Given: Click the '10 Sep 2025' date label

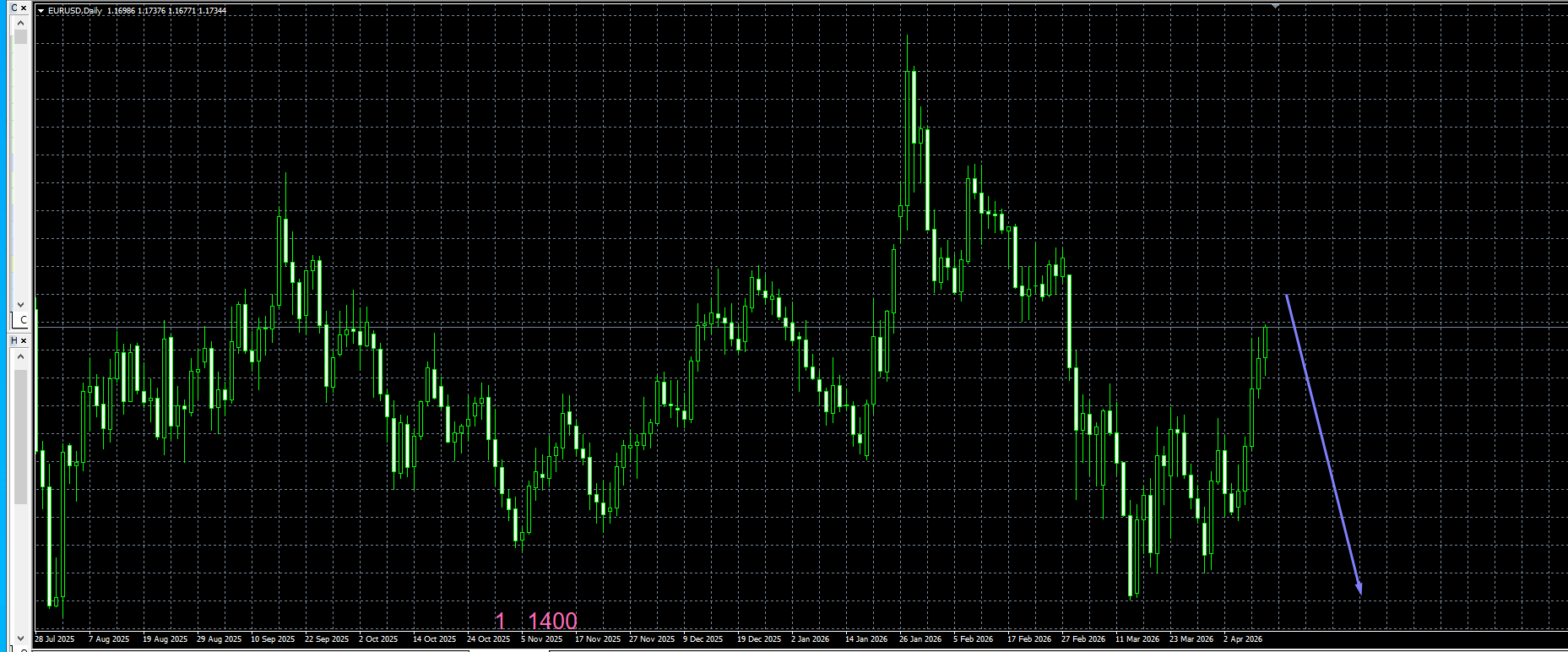Looking at the screenshot, I should point(274,639).
